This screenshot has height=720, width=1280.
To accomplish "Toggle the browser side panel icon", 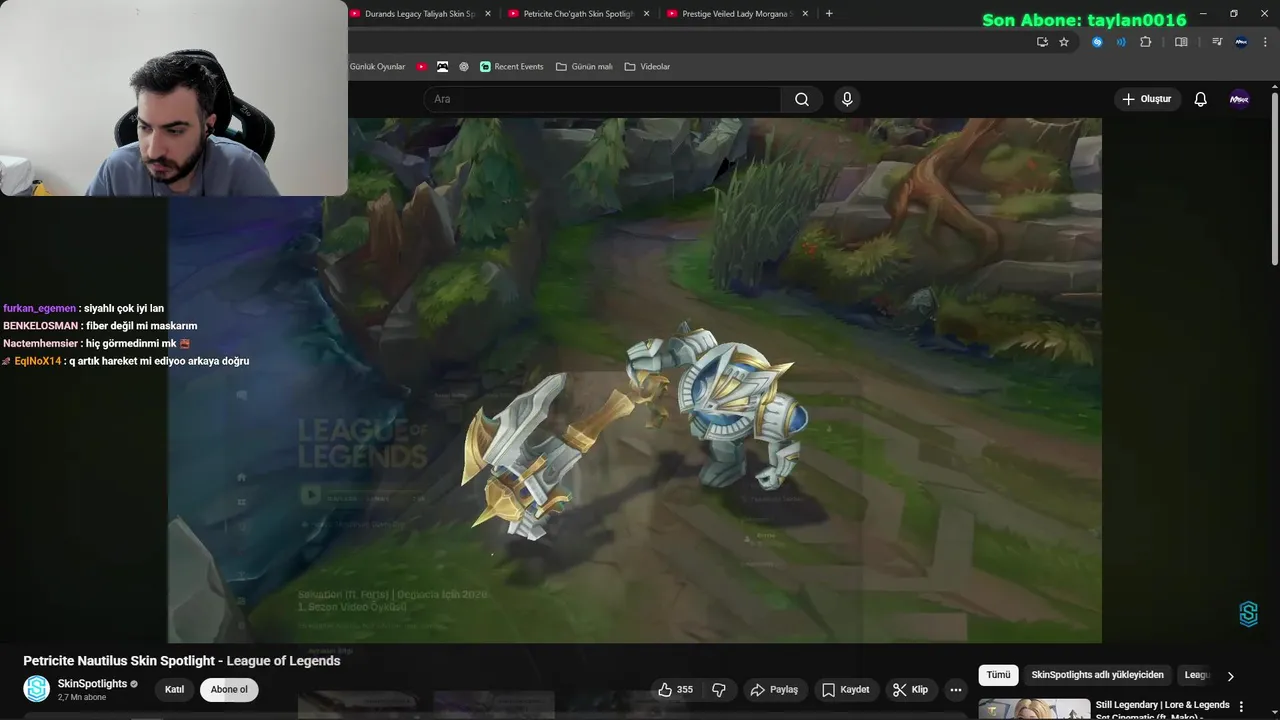I will point(1181,42).
